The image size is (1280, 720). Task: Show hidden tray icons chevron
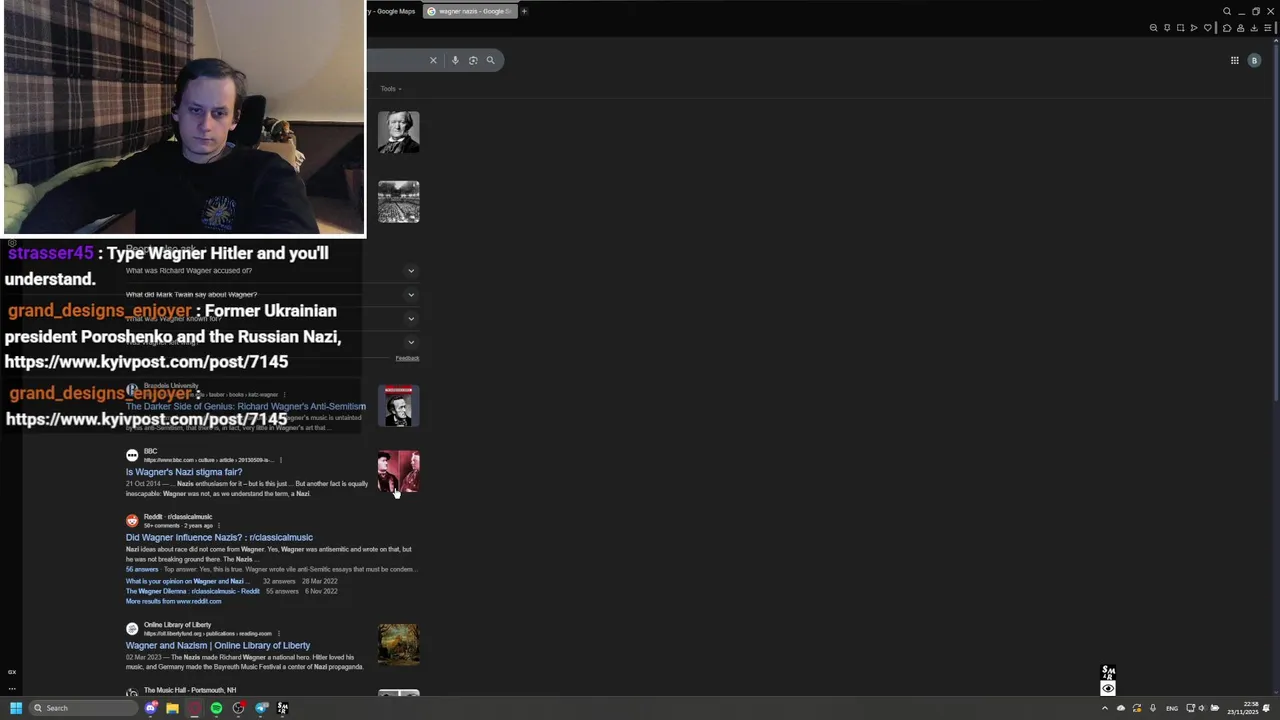coord(1105,708)
